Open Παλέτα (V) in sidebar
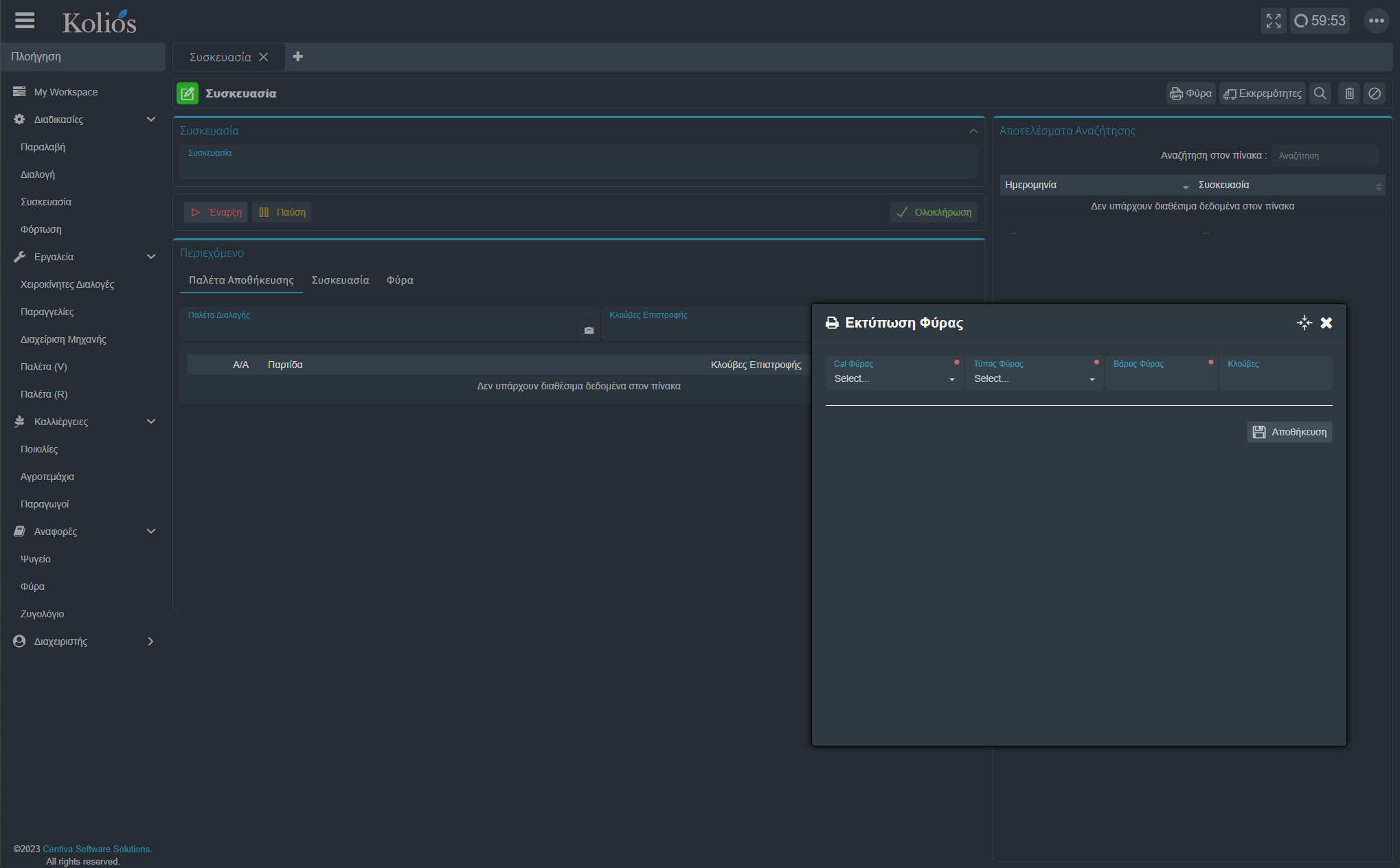Viewport: 1400px width, 868px height. (44, 367)
